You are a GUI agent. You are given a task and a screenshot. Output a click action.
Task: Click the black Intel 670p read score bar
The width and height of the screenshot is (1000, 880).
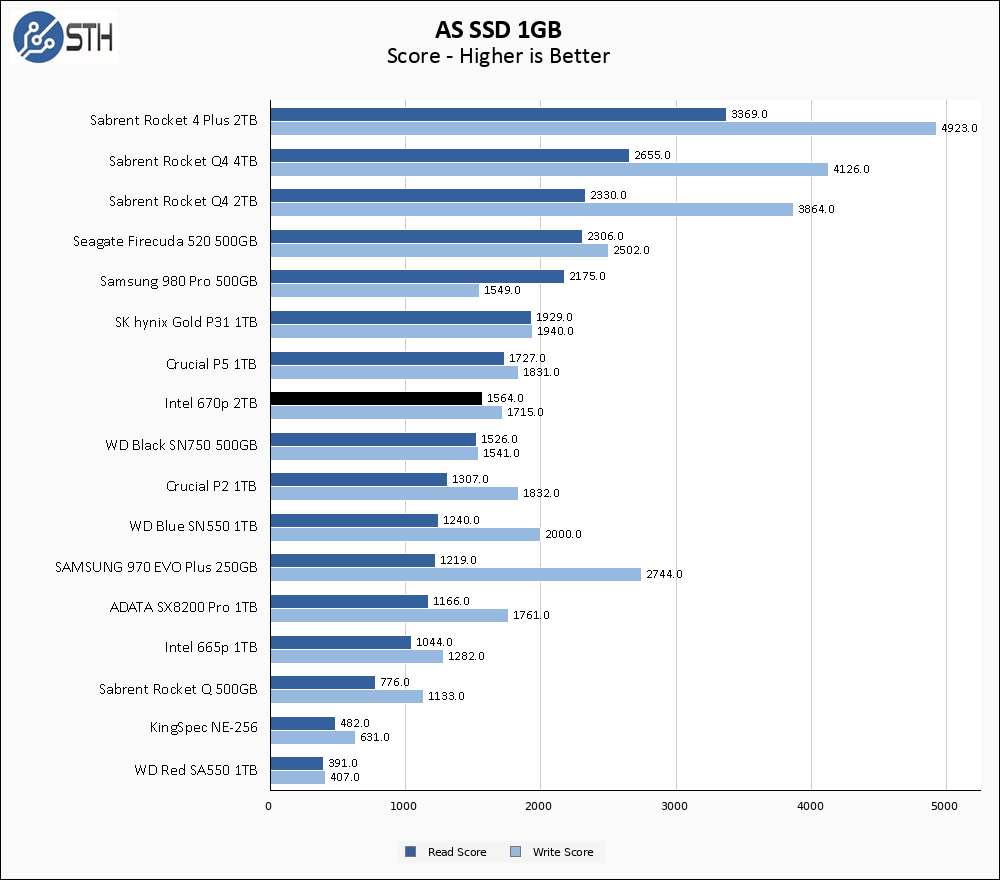tap(376, 399)
